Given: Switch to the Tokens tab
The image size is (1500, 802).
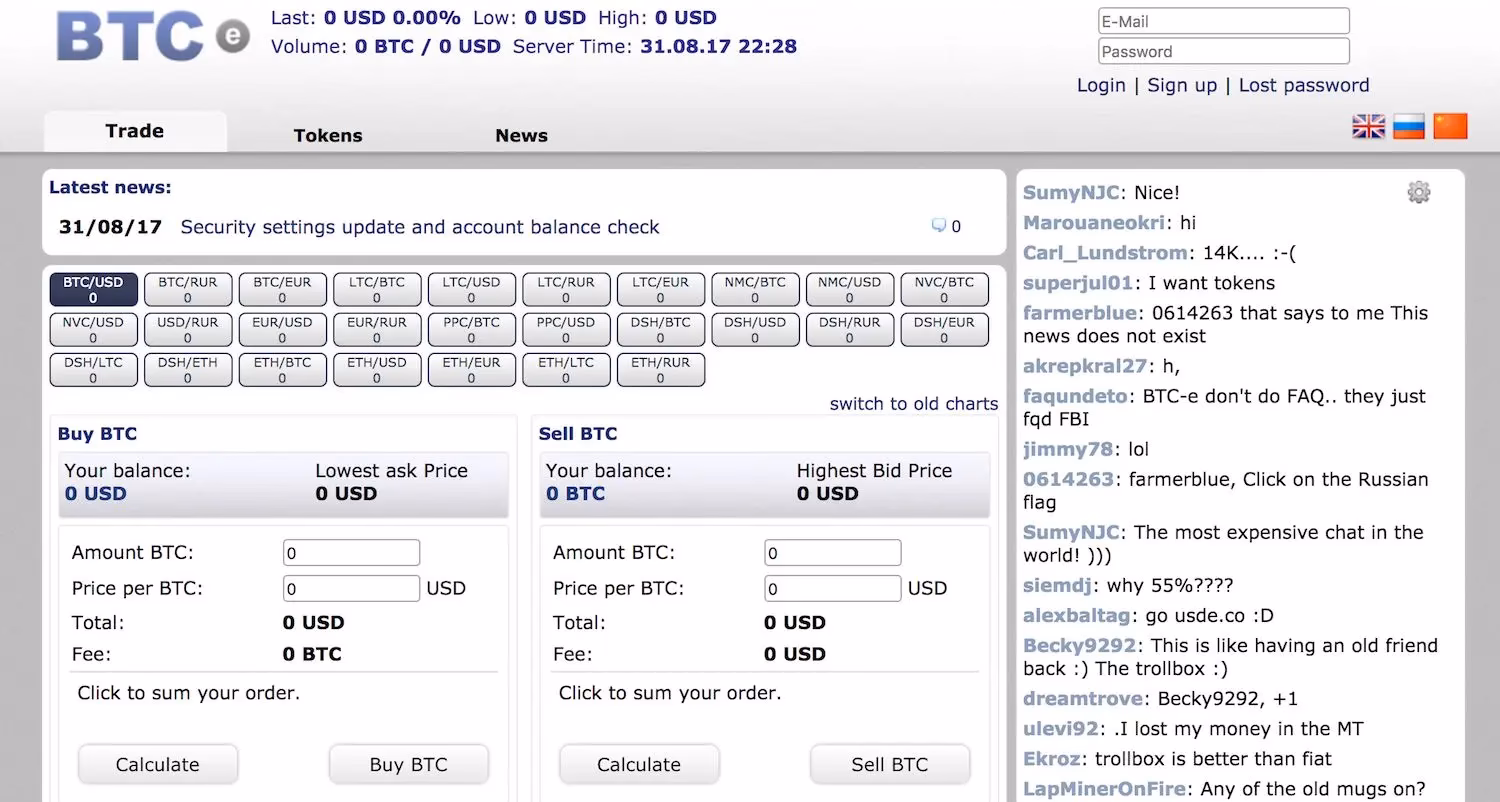Looking at the screenshot, I should tap(327, 135).
